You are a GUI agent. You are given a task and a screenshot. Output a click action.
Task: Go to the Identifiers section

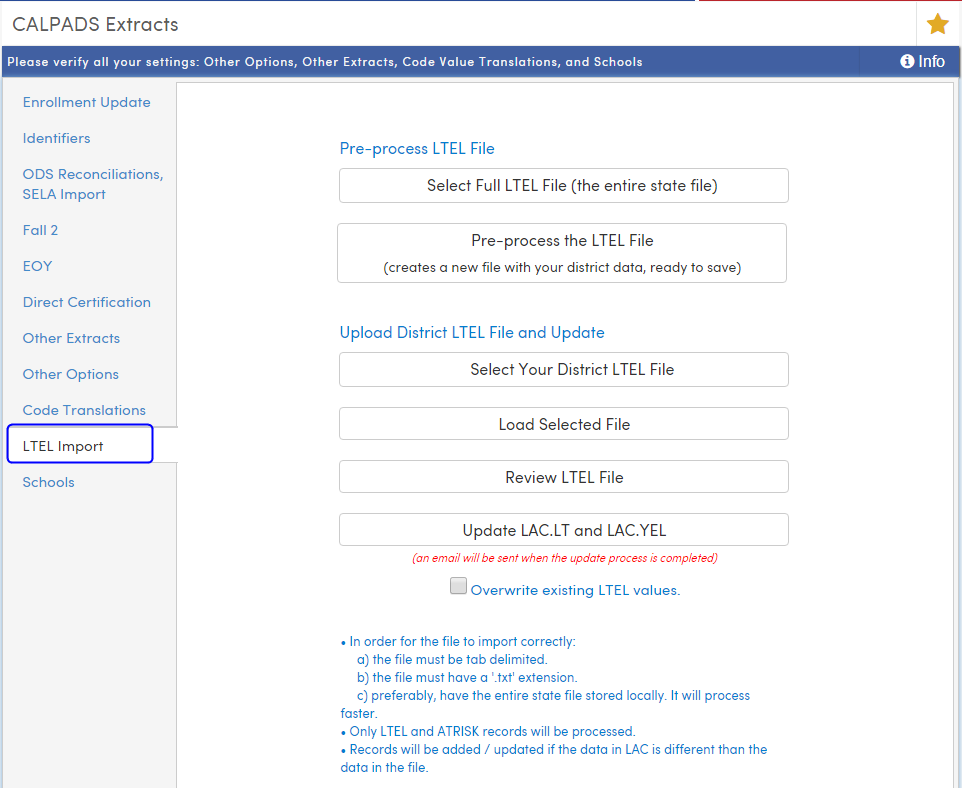56,138
